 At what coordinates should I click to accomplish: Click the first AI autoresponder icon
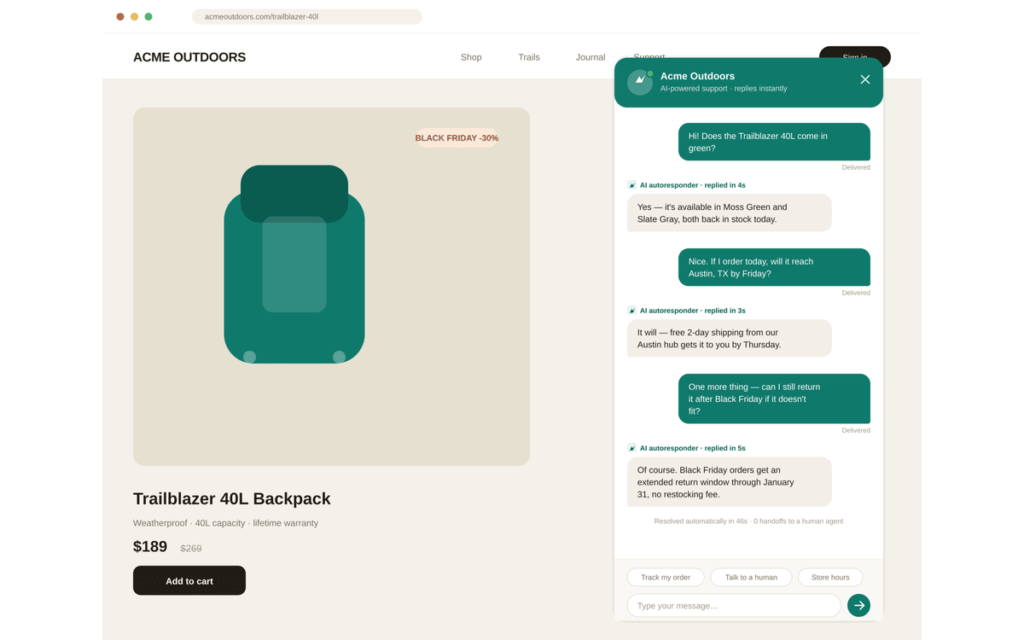click(632, 185)
